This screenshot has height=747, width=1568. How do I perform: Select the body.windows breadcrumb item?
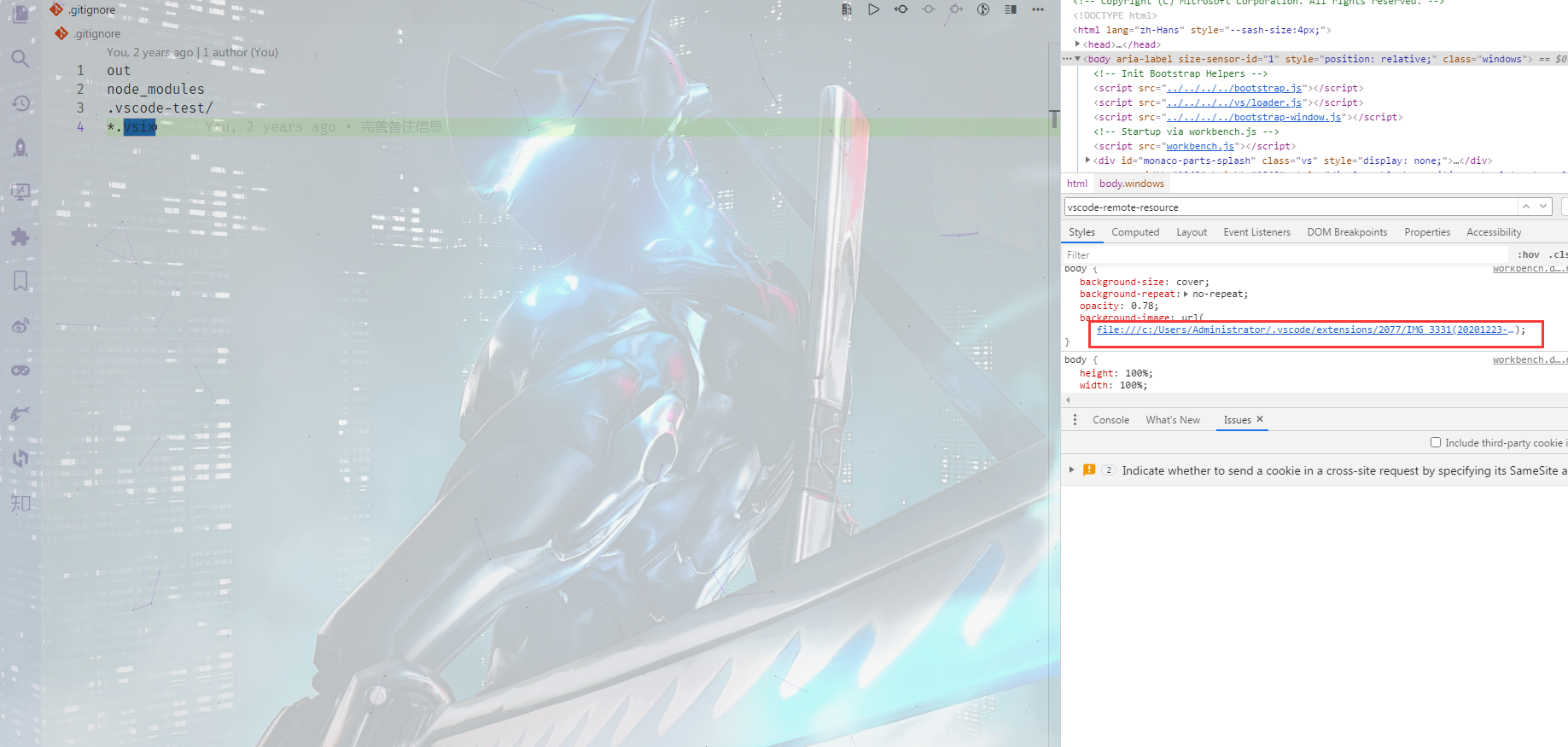pos(1131,184)
